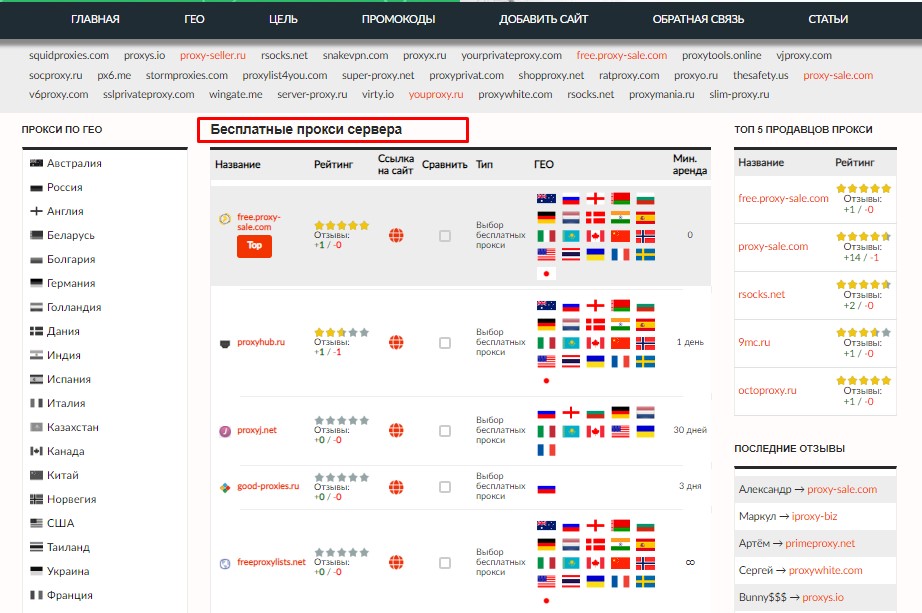Click the Japan flag in free.proxy-sale.com GEO cell
This screenshot has width=922, height=613.
(546, 274)
